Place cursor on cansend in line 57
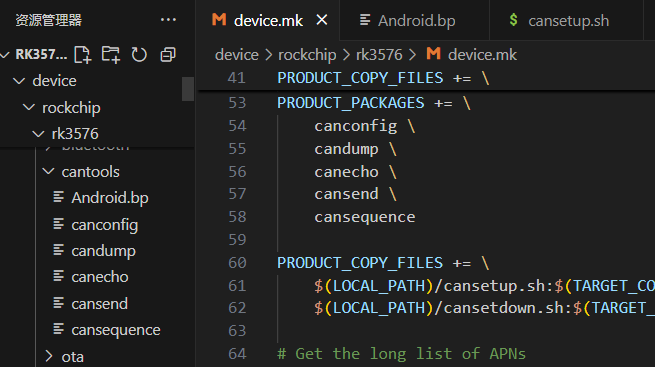655x367 pixels. [346, 194]
